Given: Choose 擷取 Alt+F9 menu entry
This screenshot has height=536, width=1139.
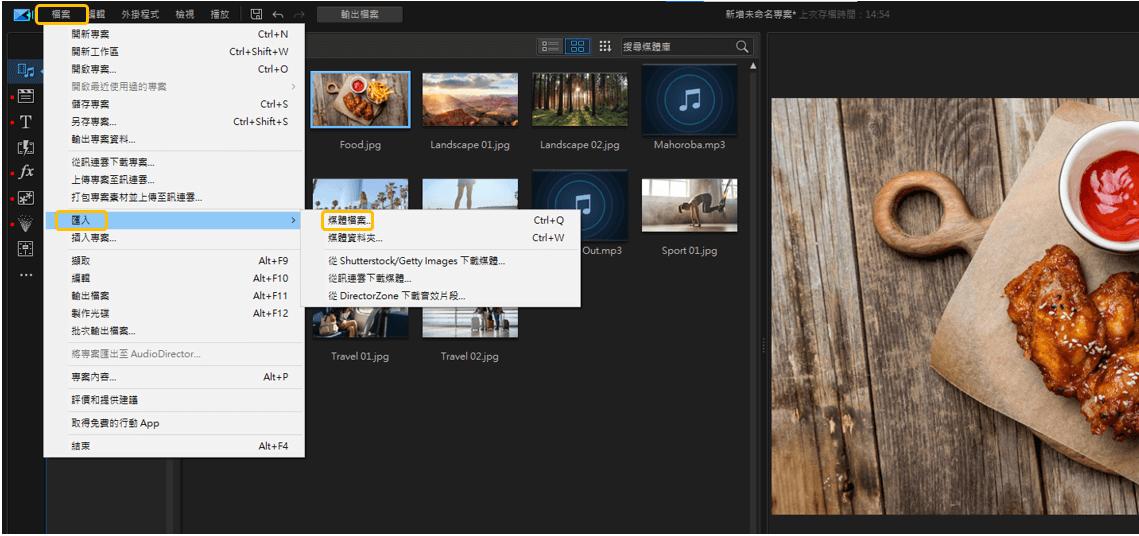Looking at the screenshot, I should click(x=174, y=260).
